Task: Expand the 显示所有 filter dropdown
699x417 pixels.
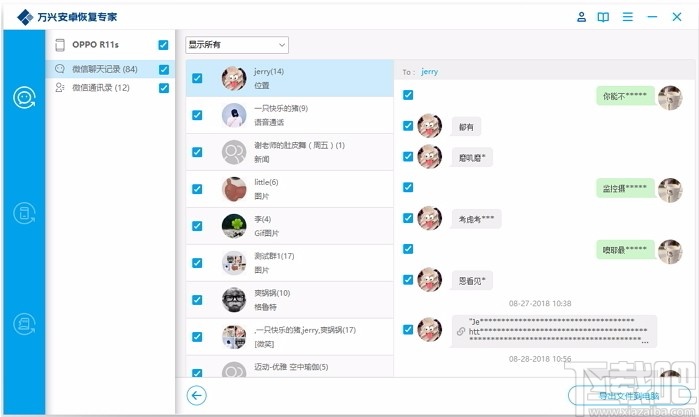Action: point(237,45)
